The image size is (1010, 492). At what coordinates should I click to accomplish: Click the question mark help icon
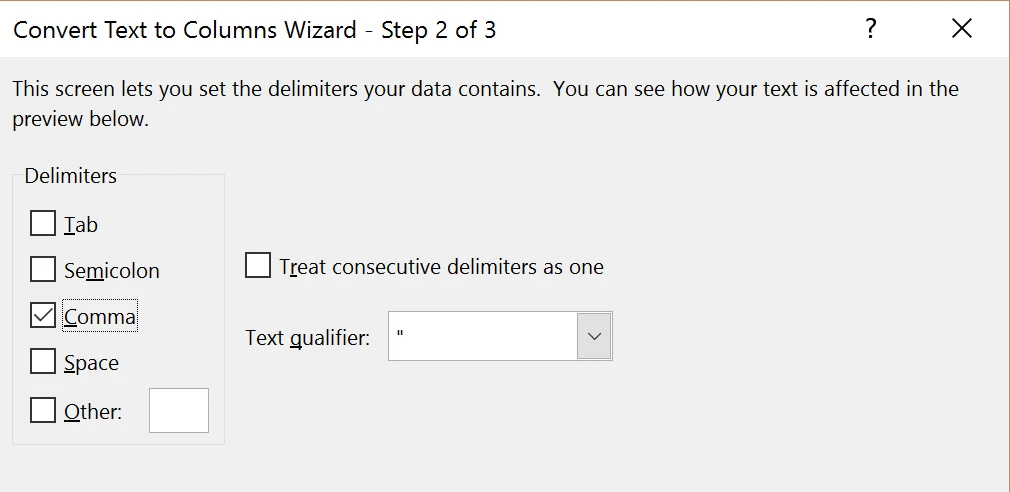coord(870,29)
